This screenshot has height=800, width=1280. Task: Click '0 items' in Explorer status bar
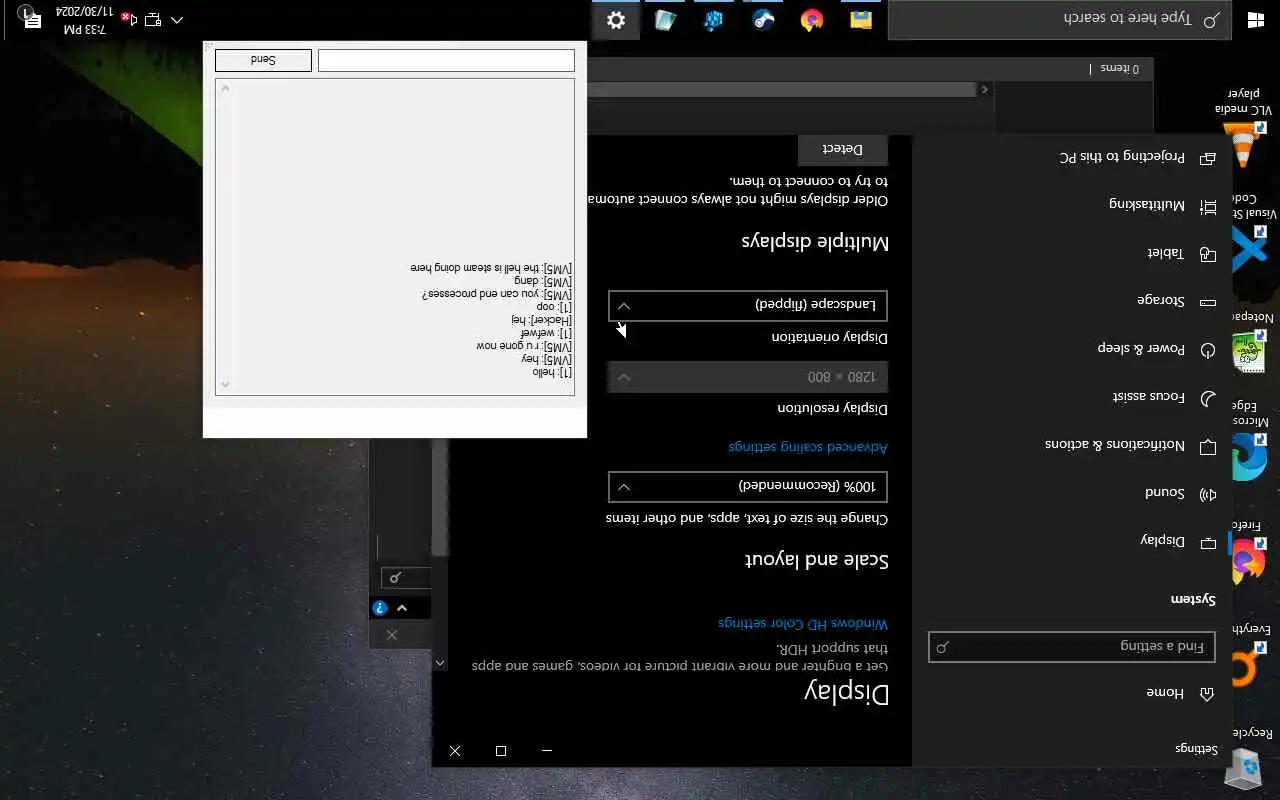(1120, 68)
